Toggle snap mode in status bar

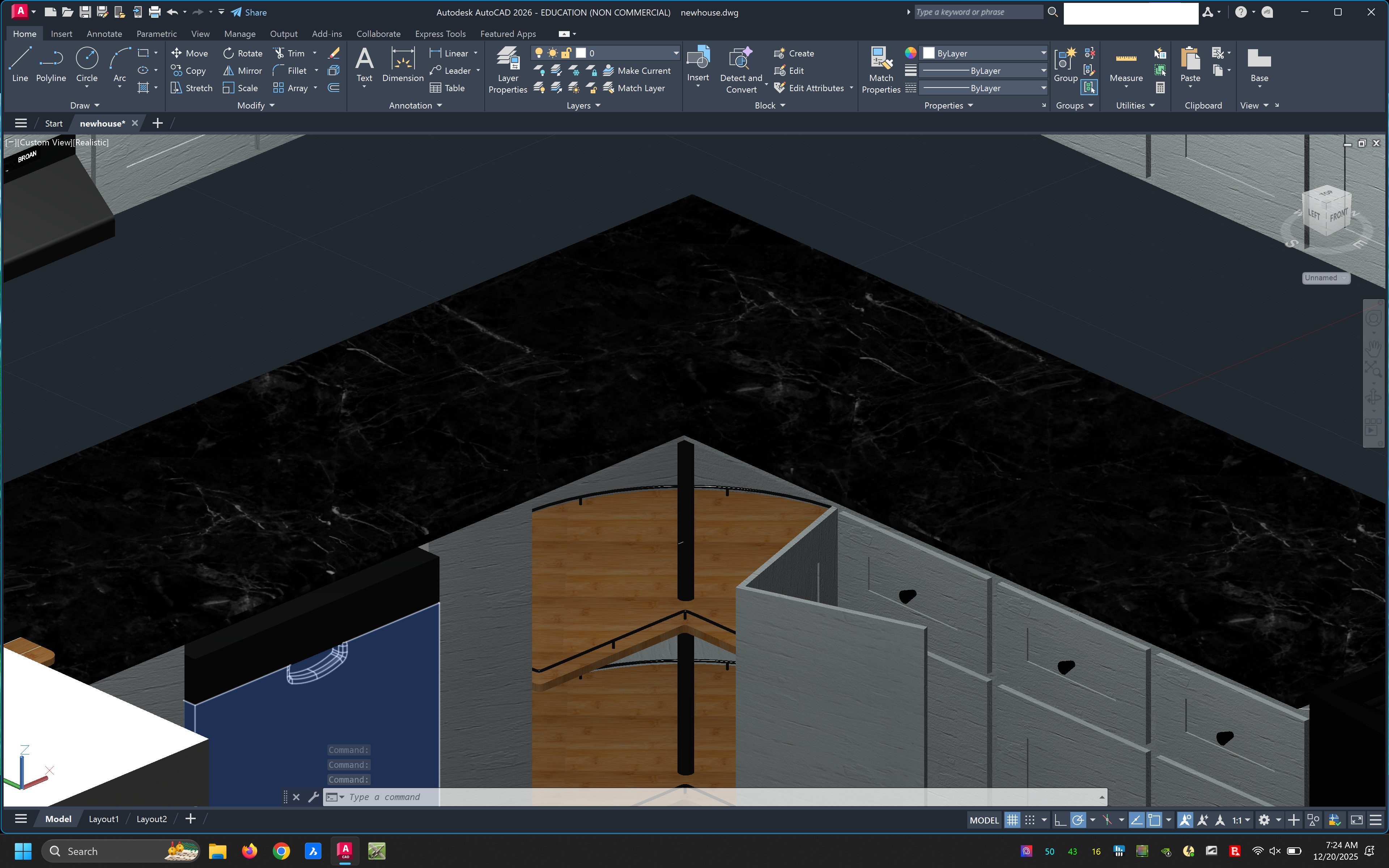pyautogui.click(x=1030, y=820)
